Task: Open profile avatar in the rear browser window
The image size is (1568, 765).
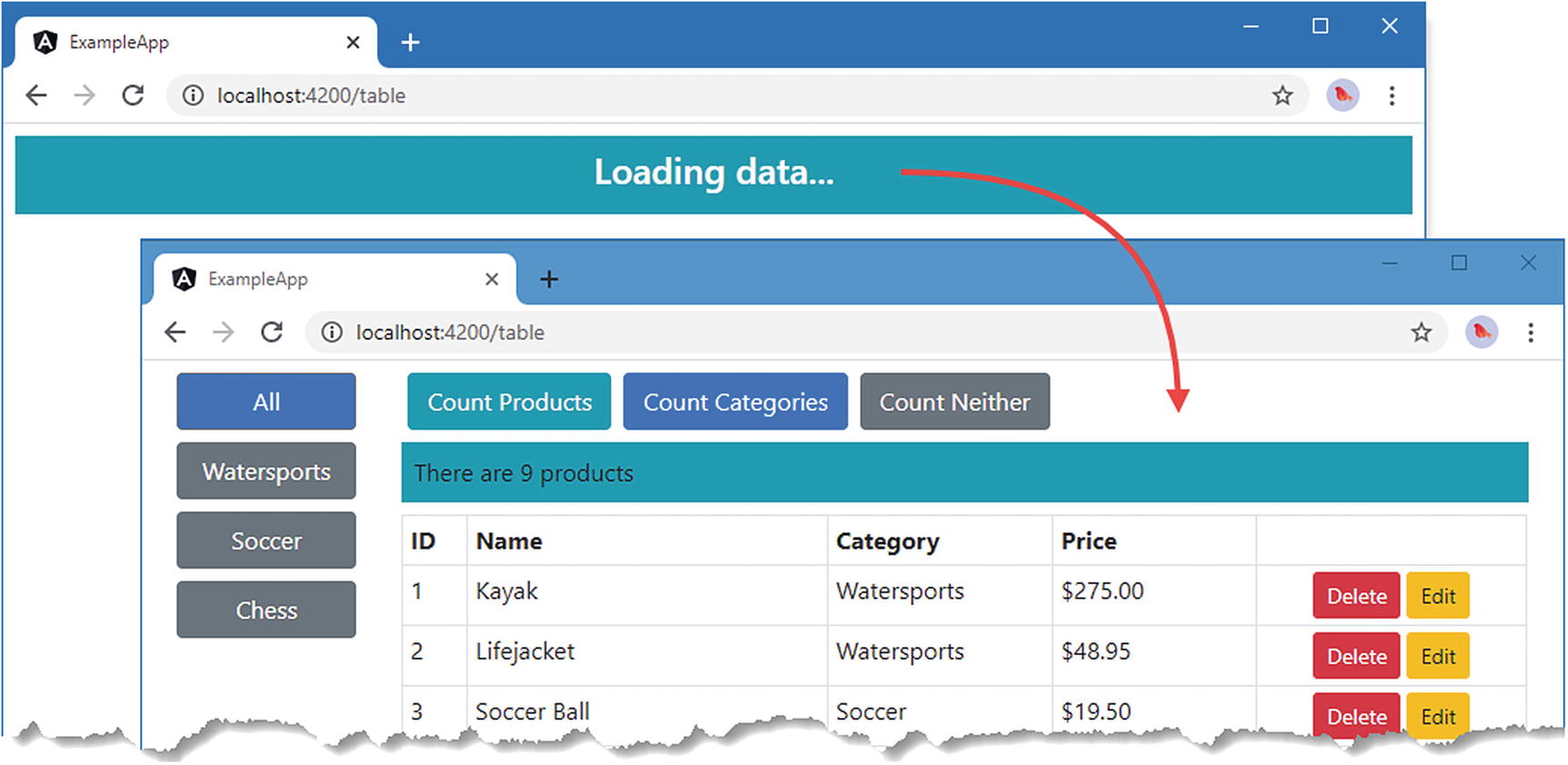Action: click(1343, 95)
